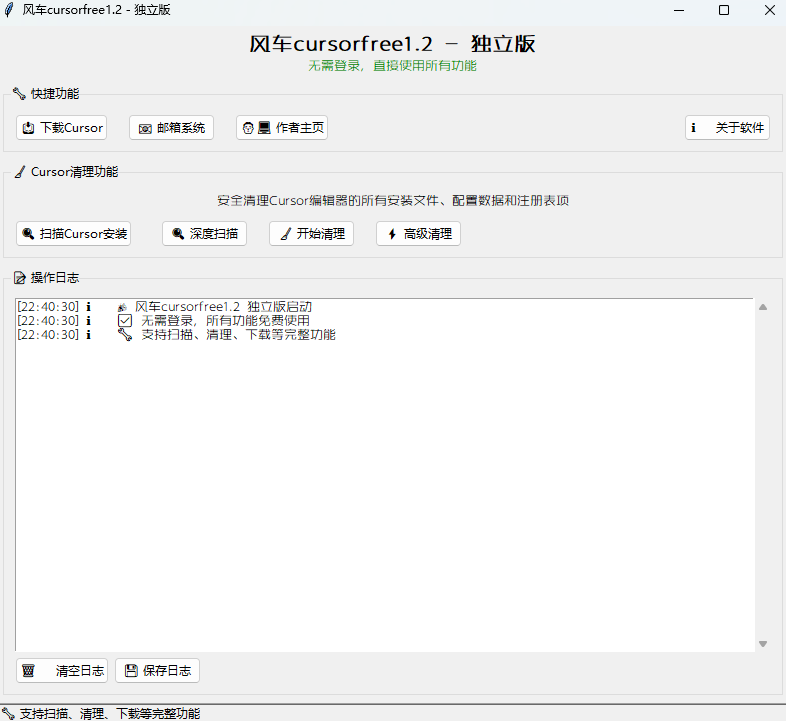Launch 高级清理 advanced cleaning
The height and width of the screenshot is (721, 786).
click(x=419, y=234)
